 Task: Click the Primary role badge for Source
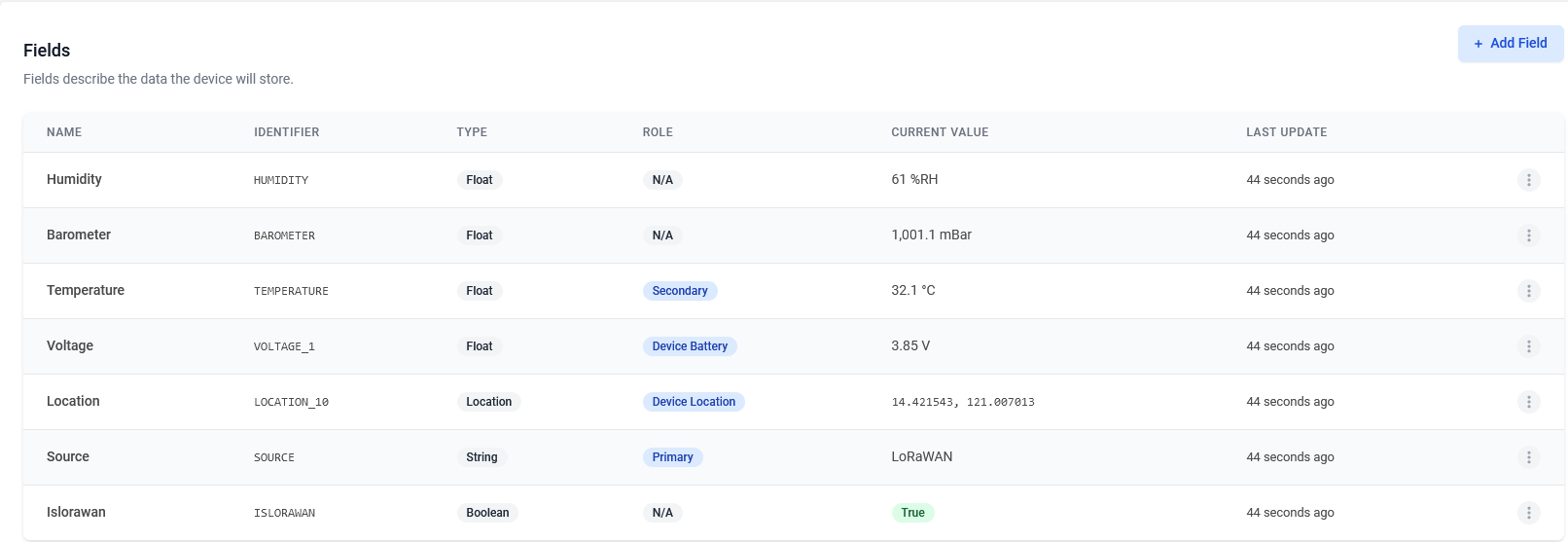pos(672,457)
